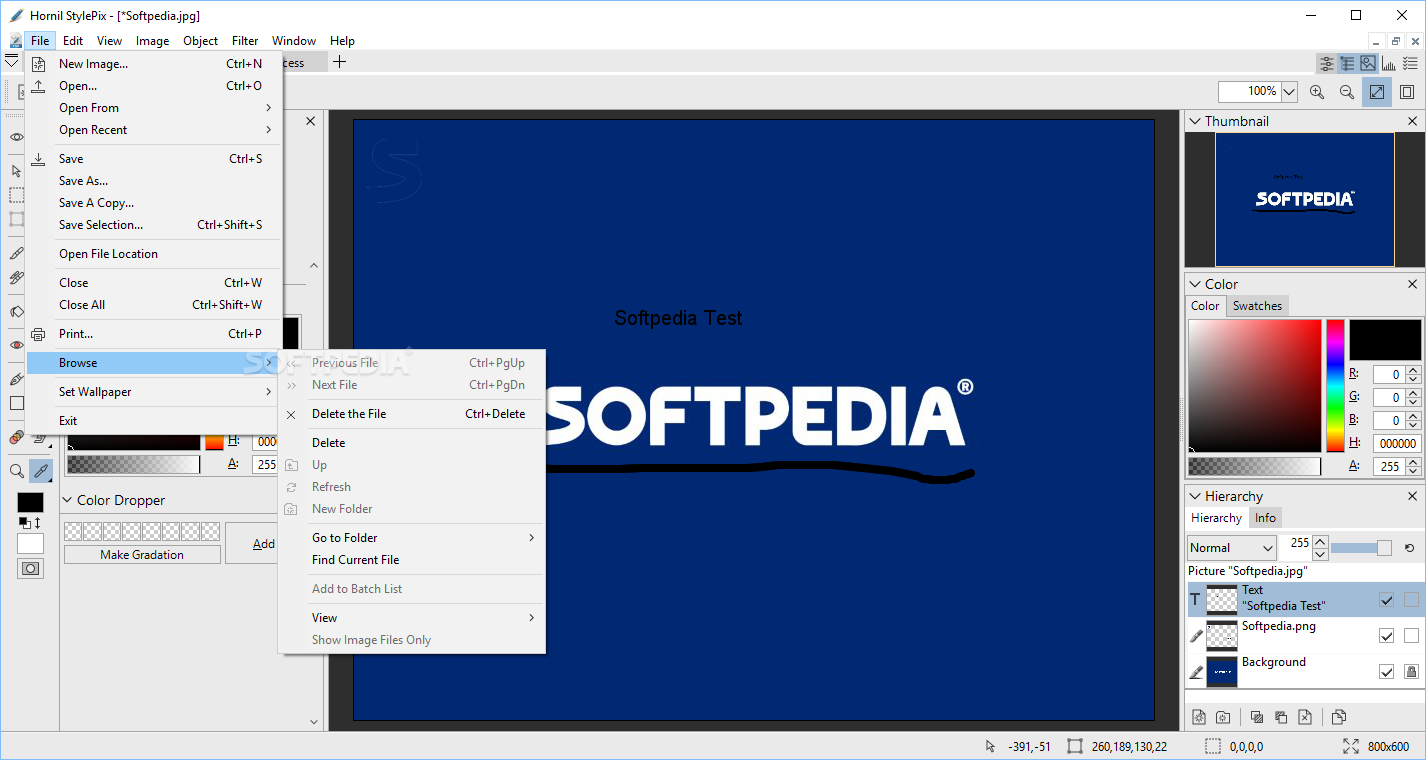Select the clone stamp tool
Screen dimensions: 1426x760
[16, 277]
